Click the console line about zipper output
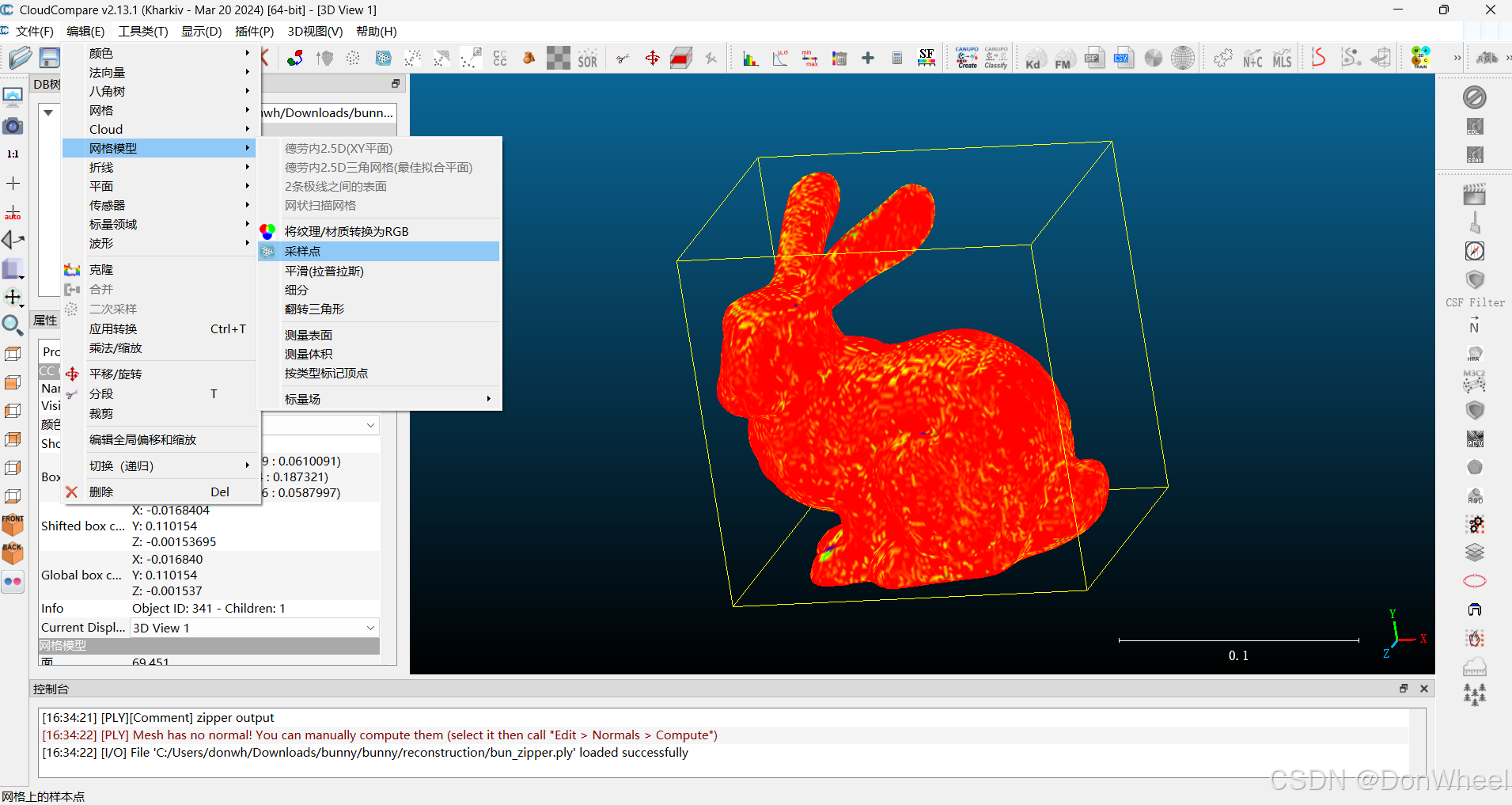Viewport: 1512px width, 805px height. click(x=158, y=717)
